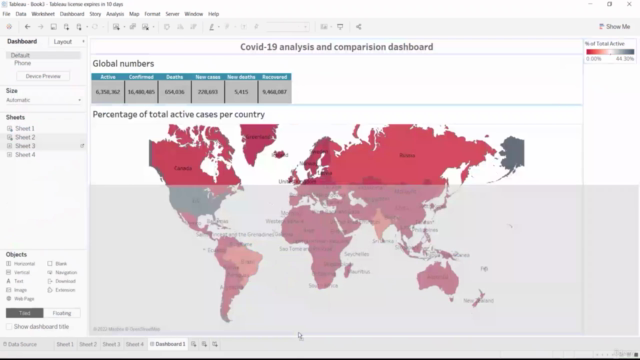Switch to the Layout pane tab

[62, 42]
